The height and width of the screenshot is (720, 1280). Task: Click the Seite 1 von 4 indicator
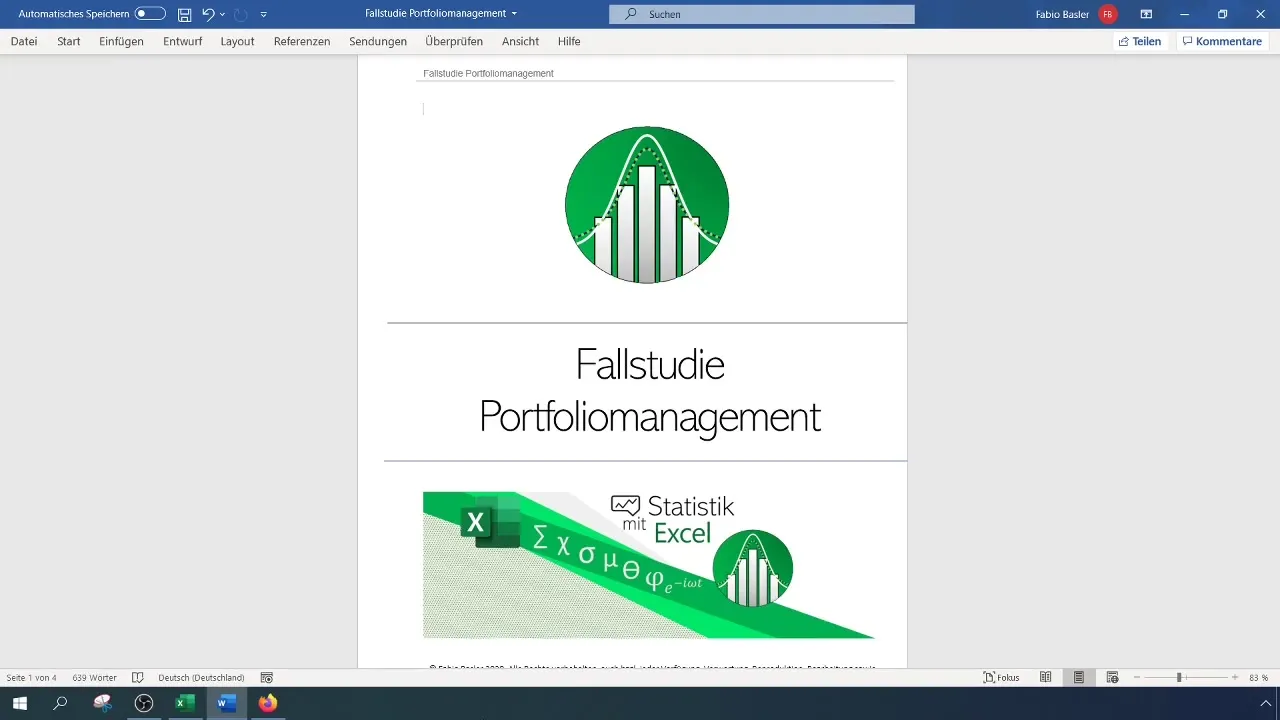click(x=31, y=677)
